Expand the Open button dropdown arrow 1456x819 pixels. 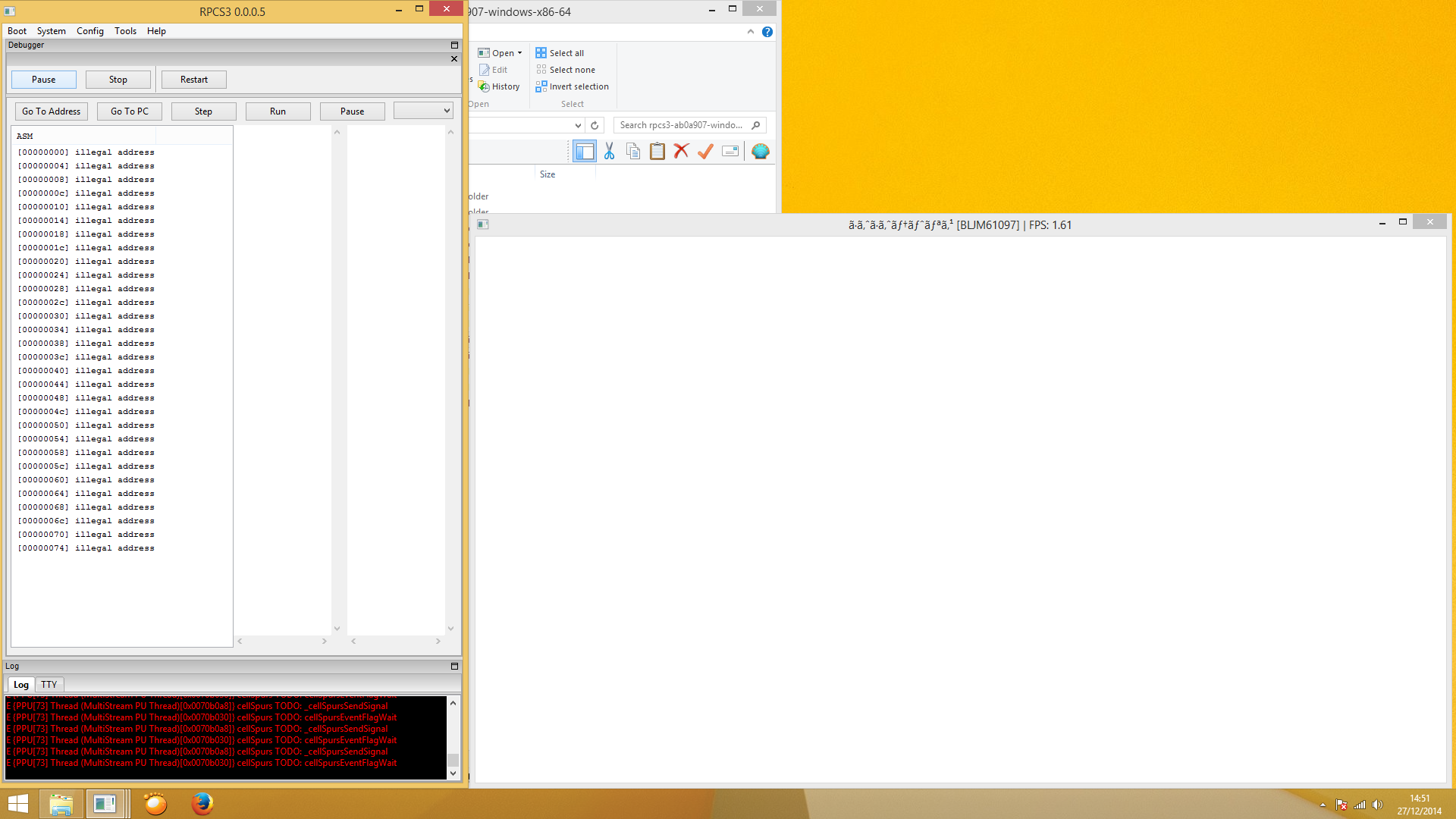click(519, 53)
